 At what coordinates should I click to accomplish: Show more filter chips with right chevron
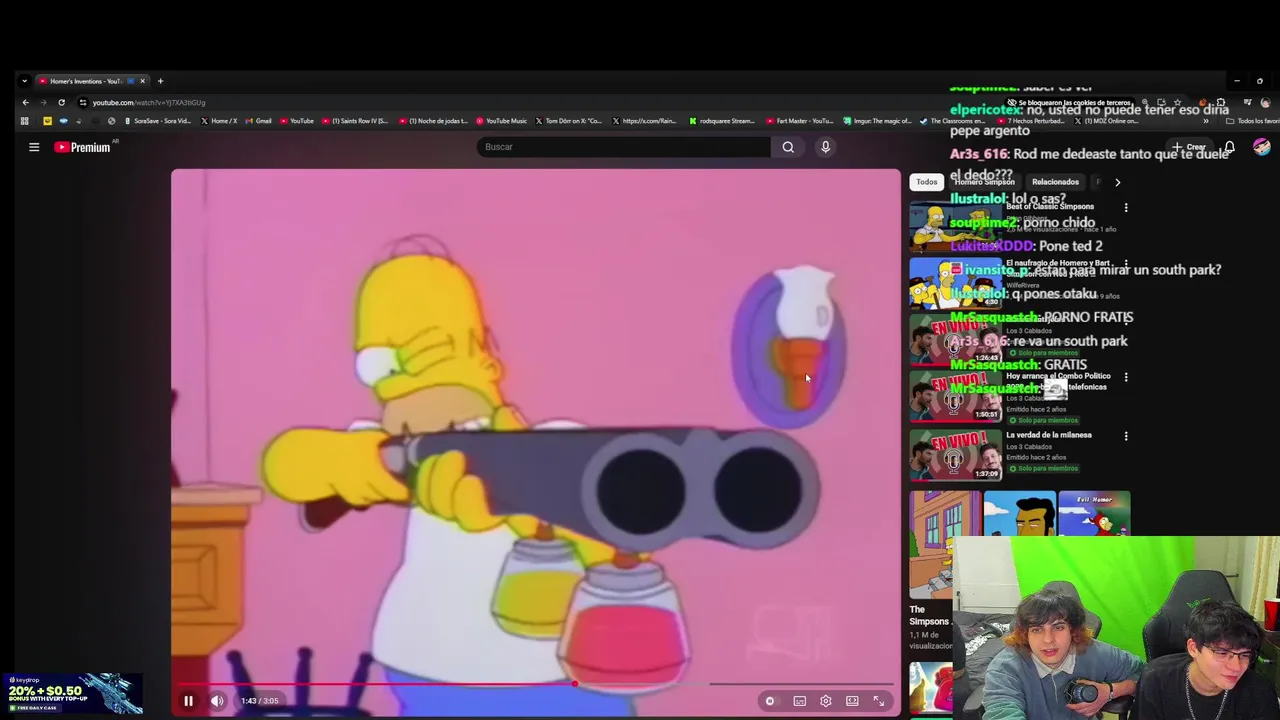1117,182
